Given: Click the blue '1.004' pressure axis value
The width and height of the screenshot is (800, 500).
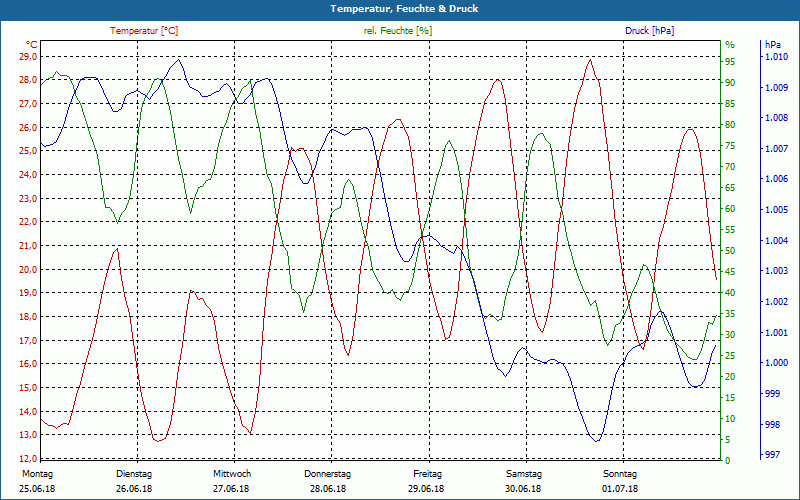Looking at the screenshot, I should click(776, 240).
